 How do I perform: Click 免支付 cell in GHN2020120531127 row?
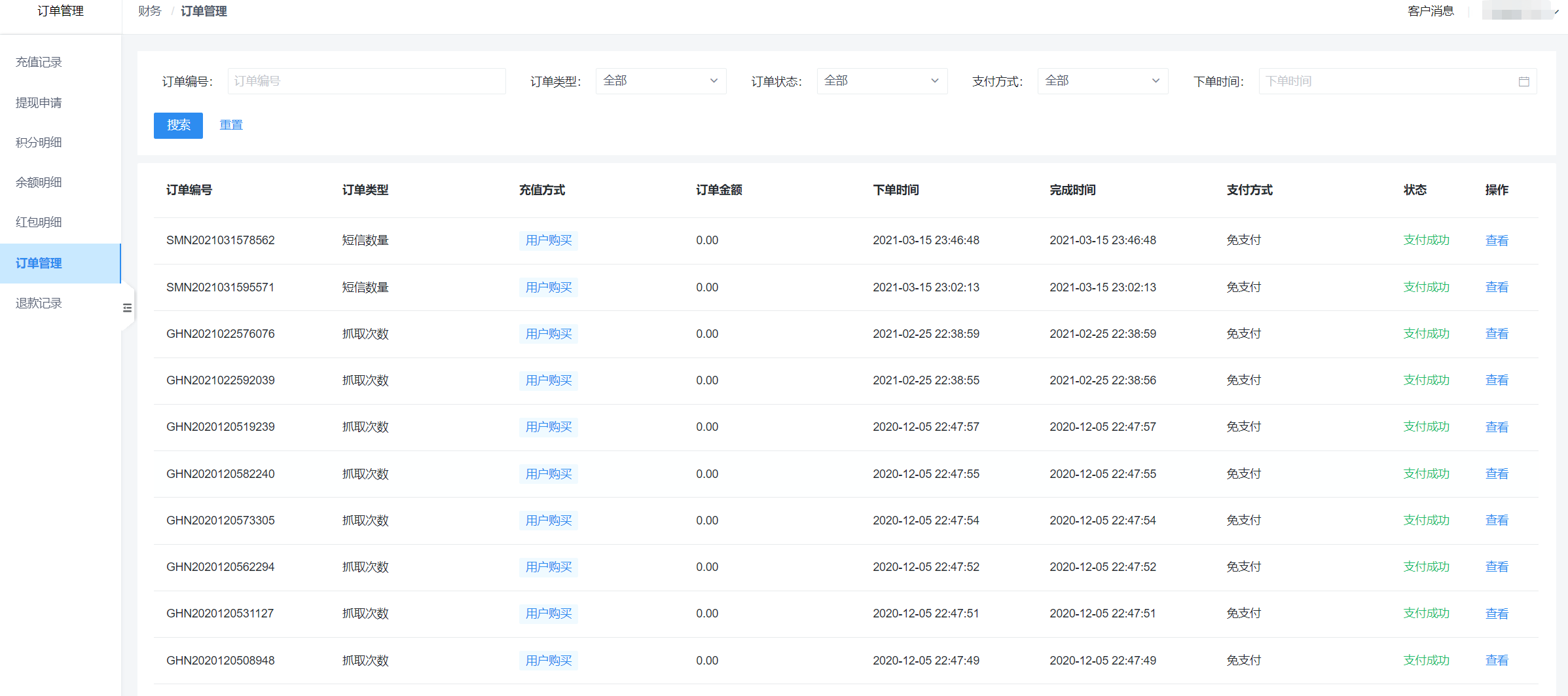click(1243, 614)
